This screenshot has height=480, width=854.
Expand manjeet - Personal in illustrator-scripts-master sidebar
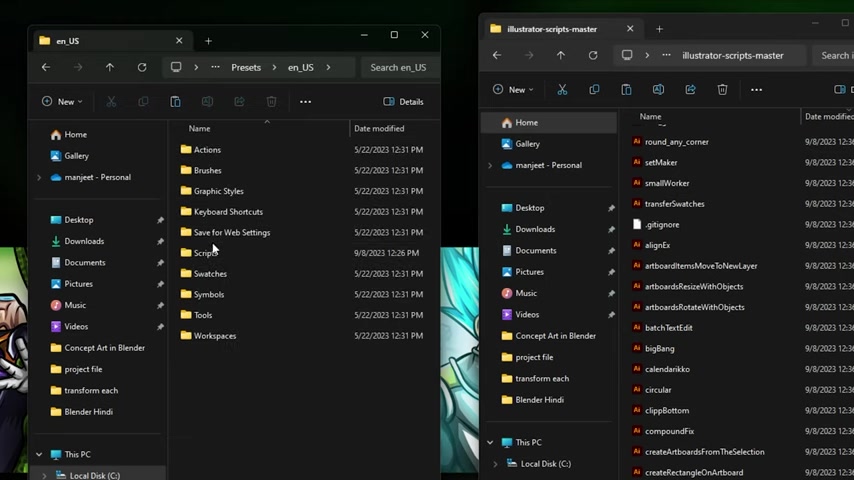tap(490, 166)
